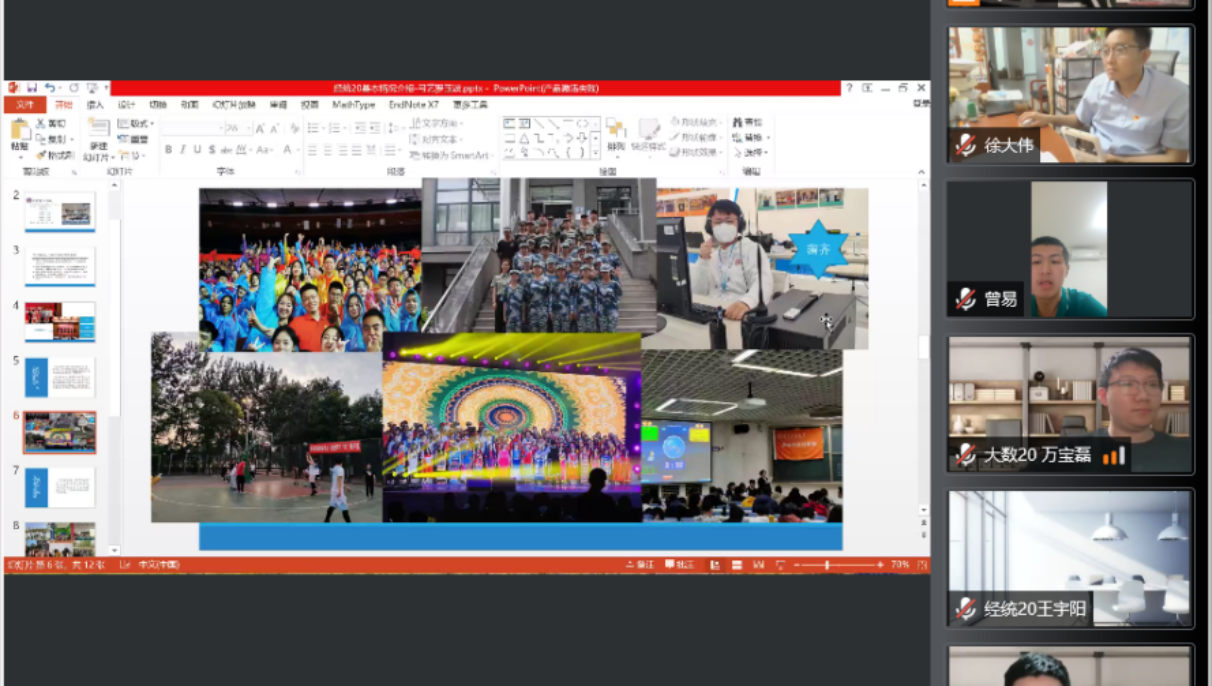Toggle Underline formatting
This screenshot has width=1212, height=686.
pos(197,150)
